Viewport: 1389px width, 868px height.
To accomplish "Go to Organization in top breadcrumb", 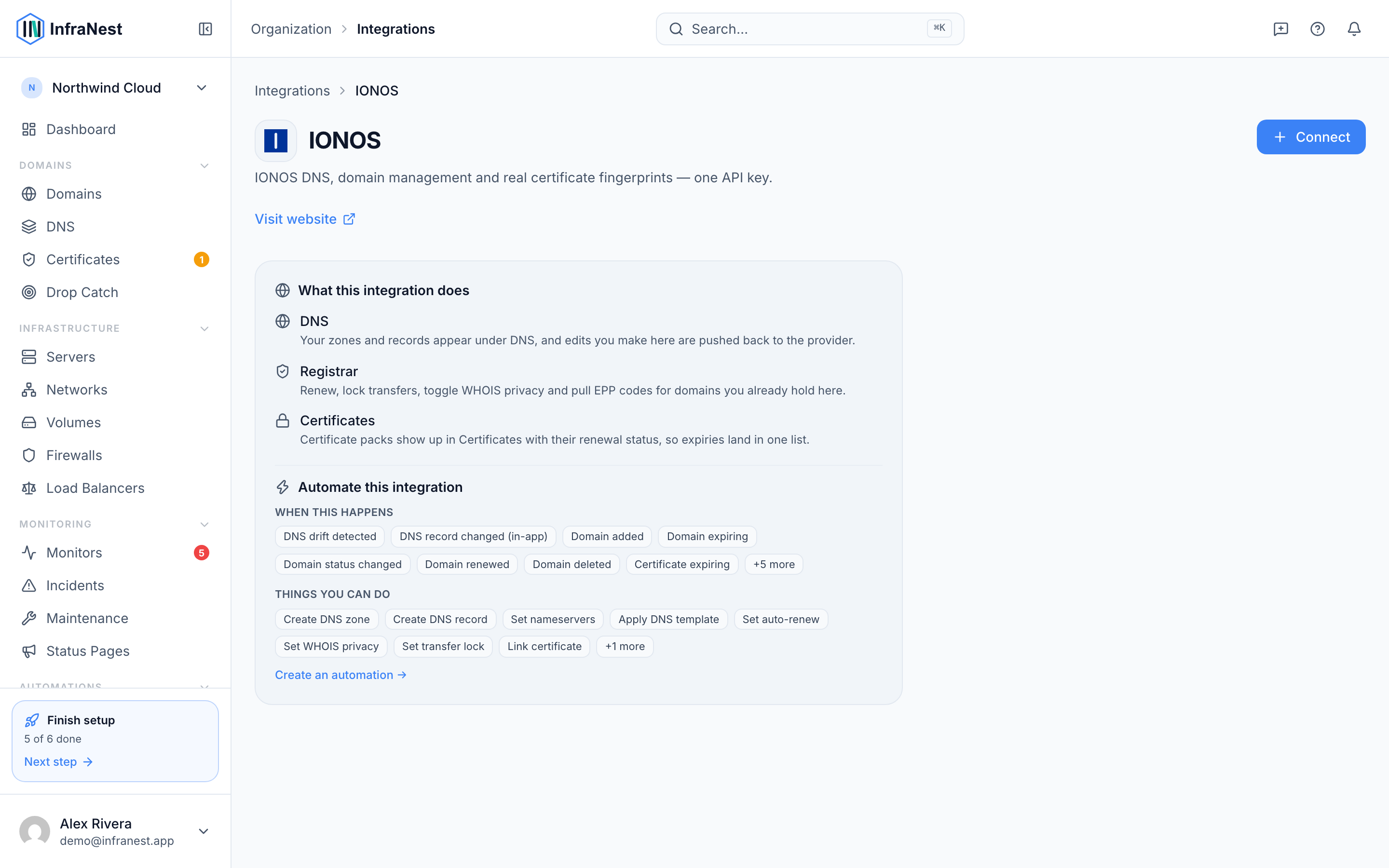I will (x=291, y=29).
